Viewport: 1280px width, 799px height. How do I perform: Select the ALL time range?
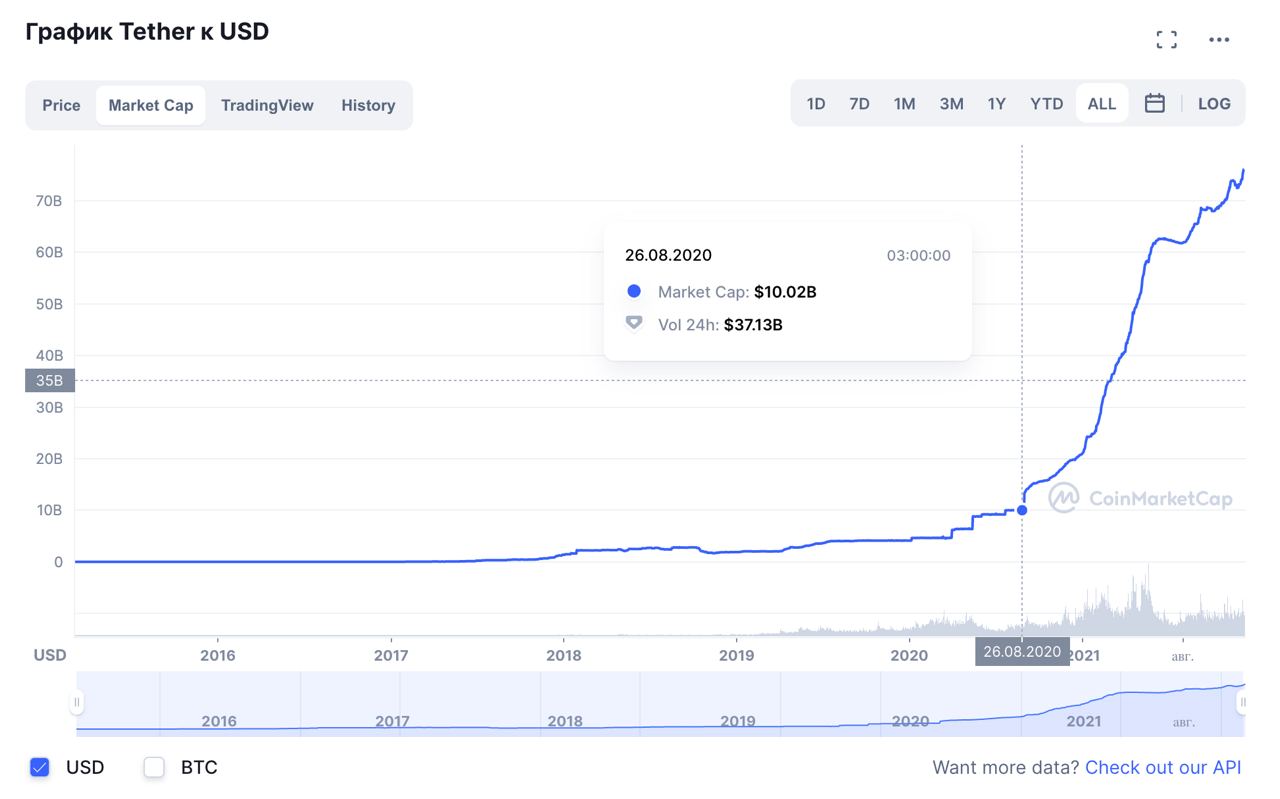click(x=1102, y=103)
